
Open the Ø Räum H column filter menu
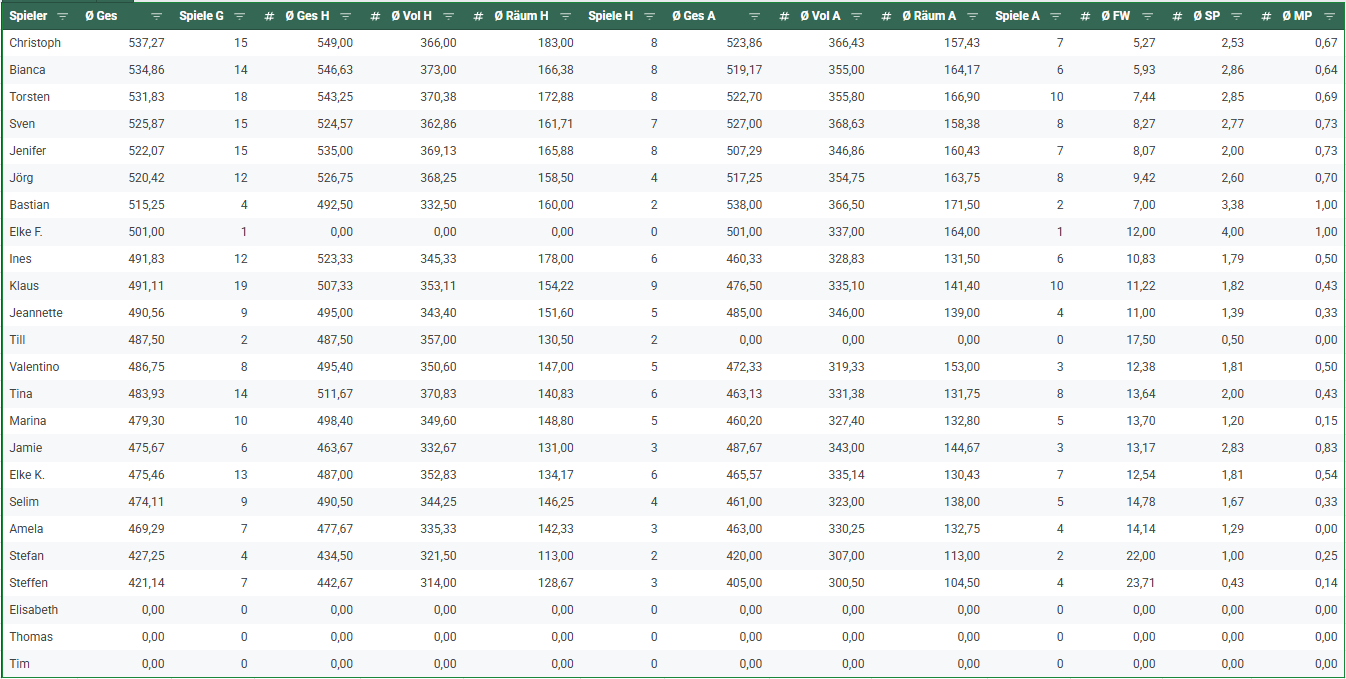tap(566, 17)
